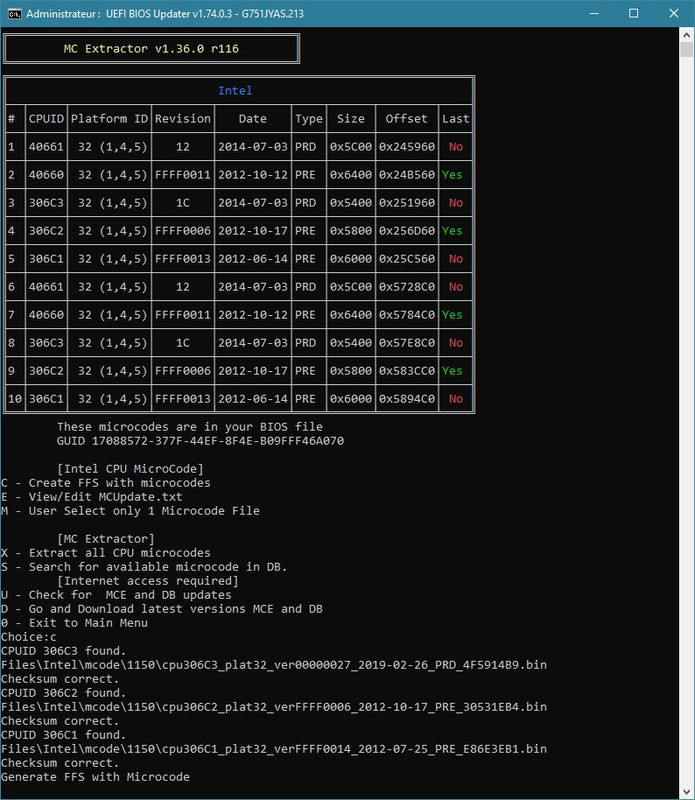Click the 'Offset' column header

pos(406,119)
